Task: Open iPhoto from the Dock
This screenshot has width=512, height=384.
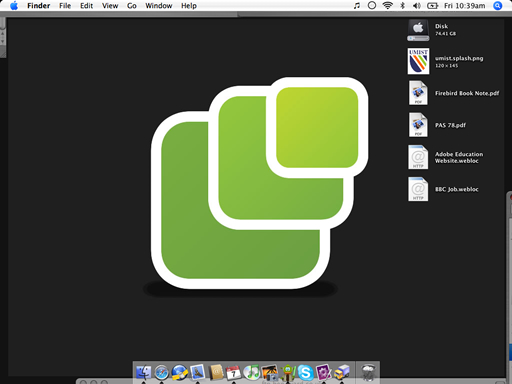Action: pos(269,372)
